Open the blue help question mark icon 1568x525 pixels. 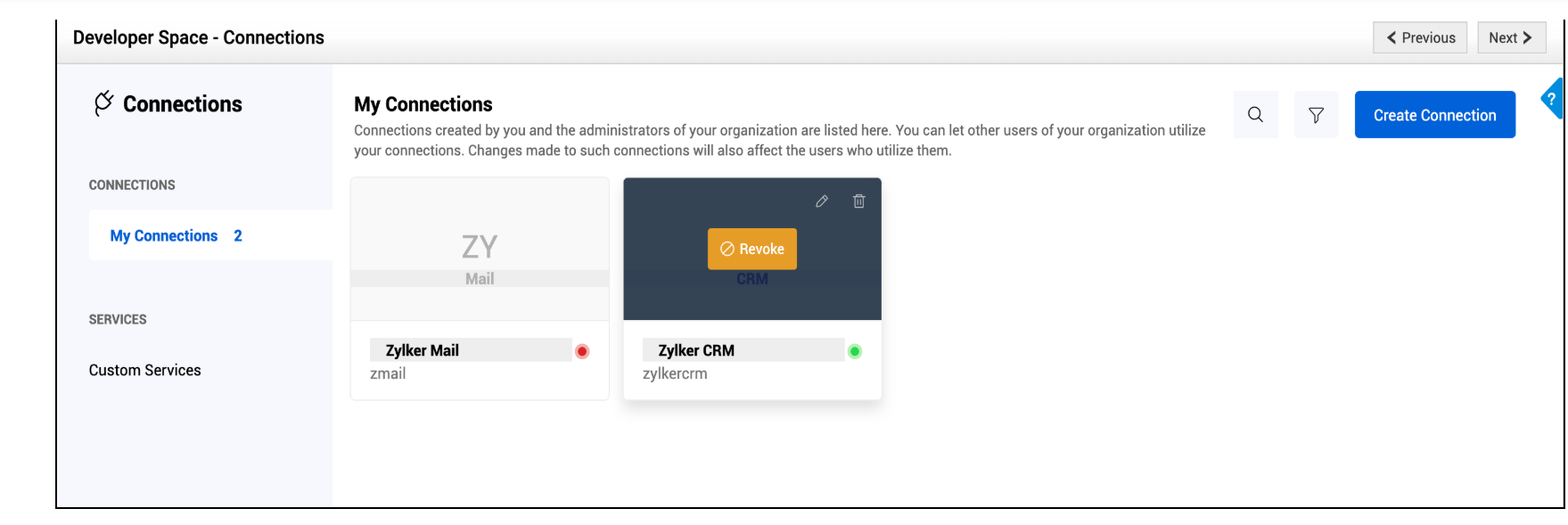(1552, 99)
